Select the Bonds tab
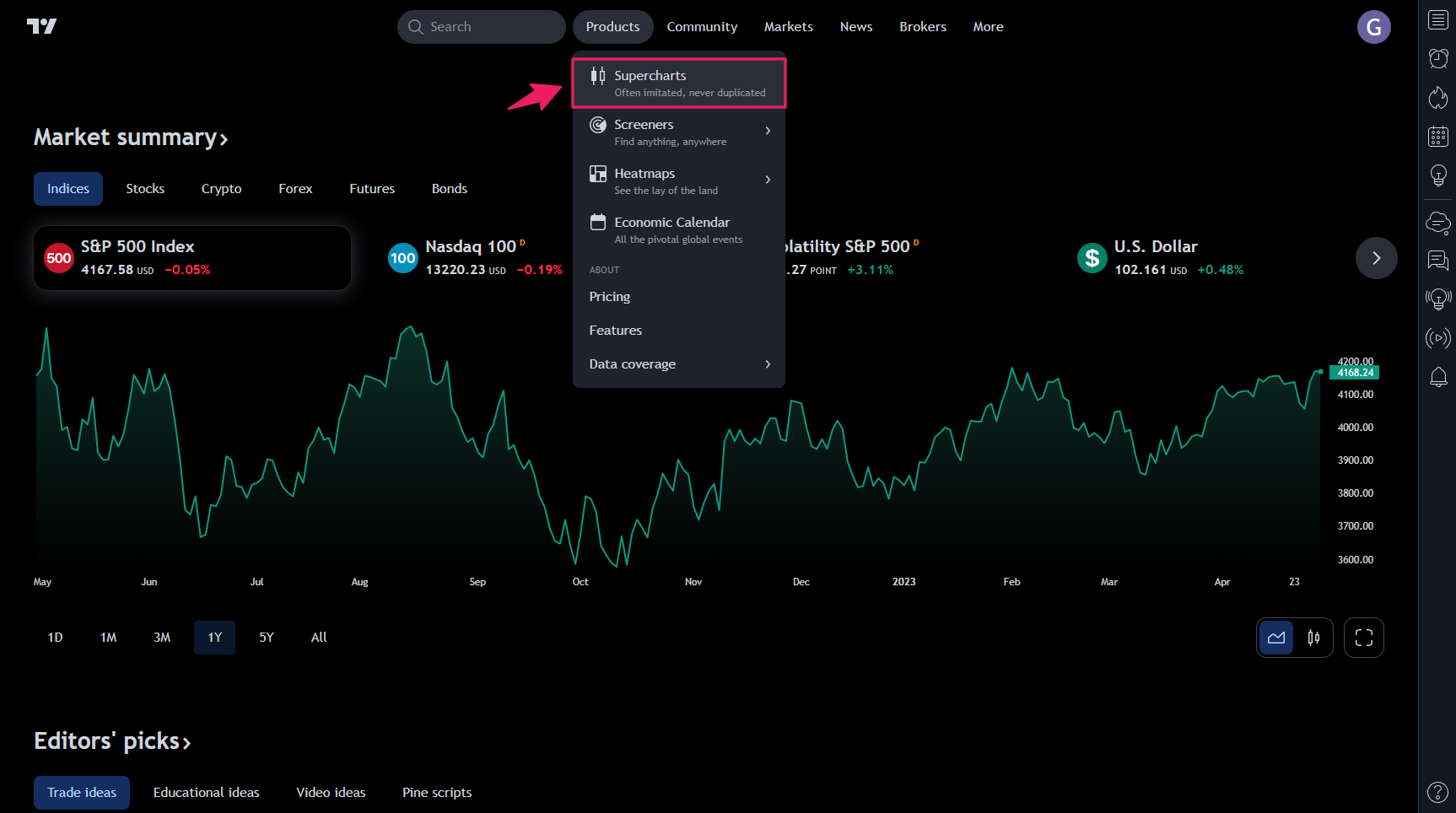Screen dimensions: 1456x813 pyautogui.click(x=450, y=189)
